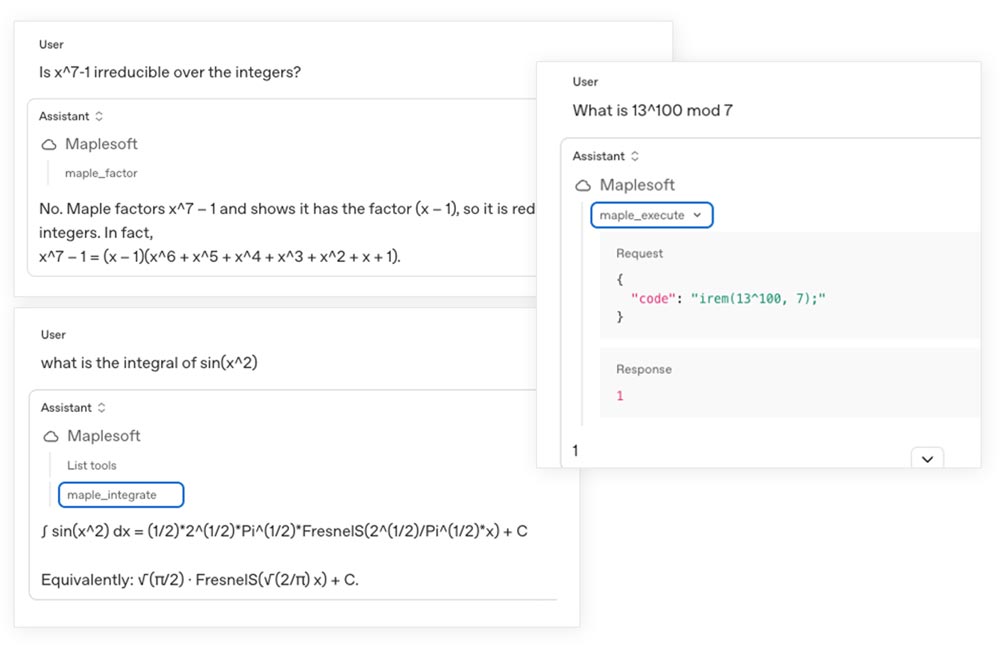1000x657 pixels.
Task: Select the User label in the irreducible question card
Action: coord(51,44)
